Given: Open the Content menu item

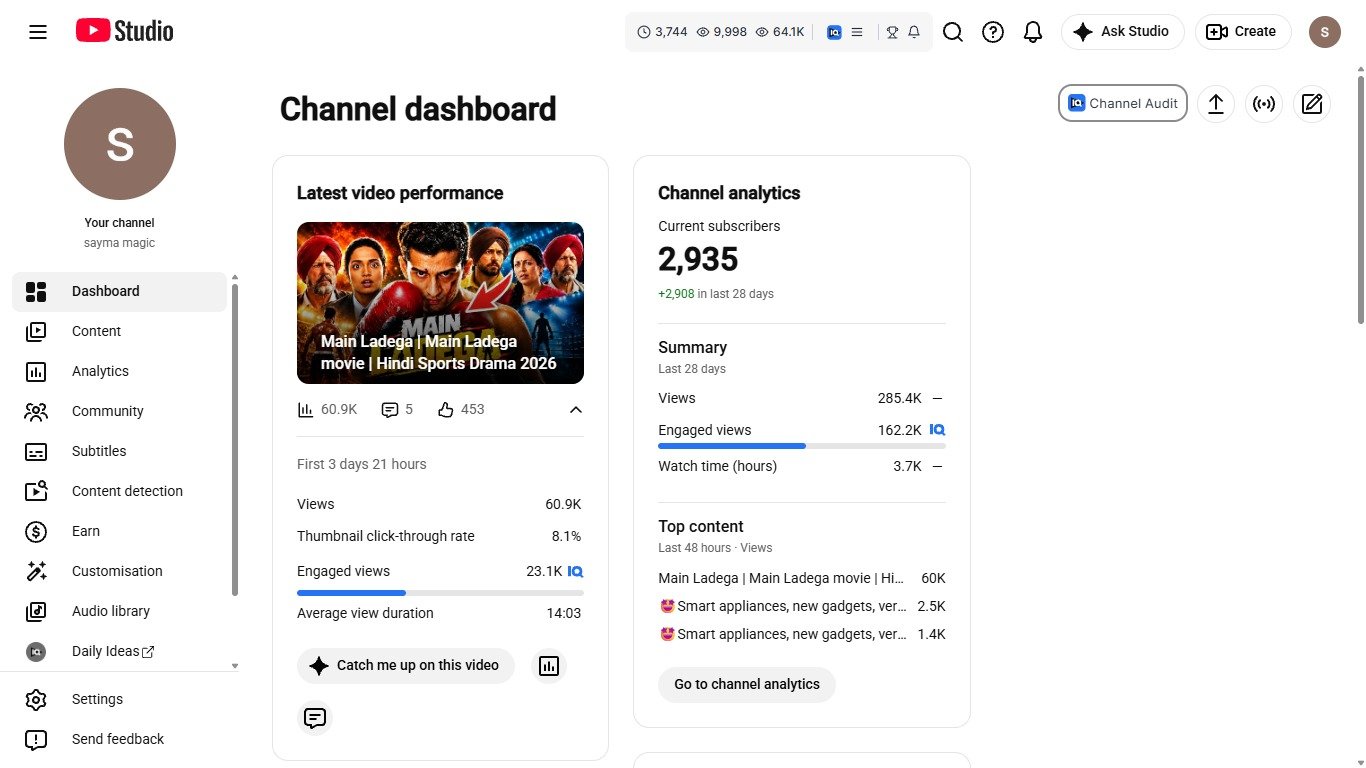Looking at the screenshot, I should pyautogui.click(x=120, y=331).
